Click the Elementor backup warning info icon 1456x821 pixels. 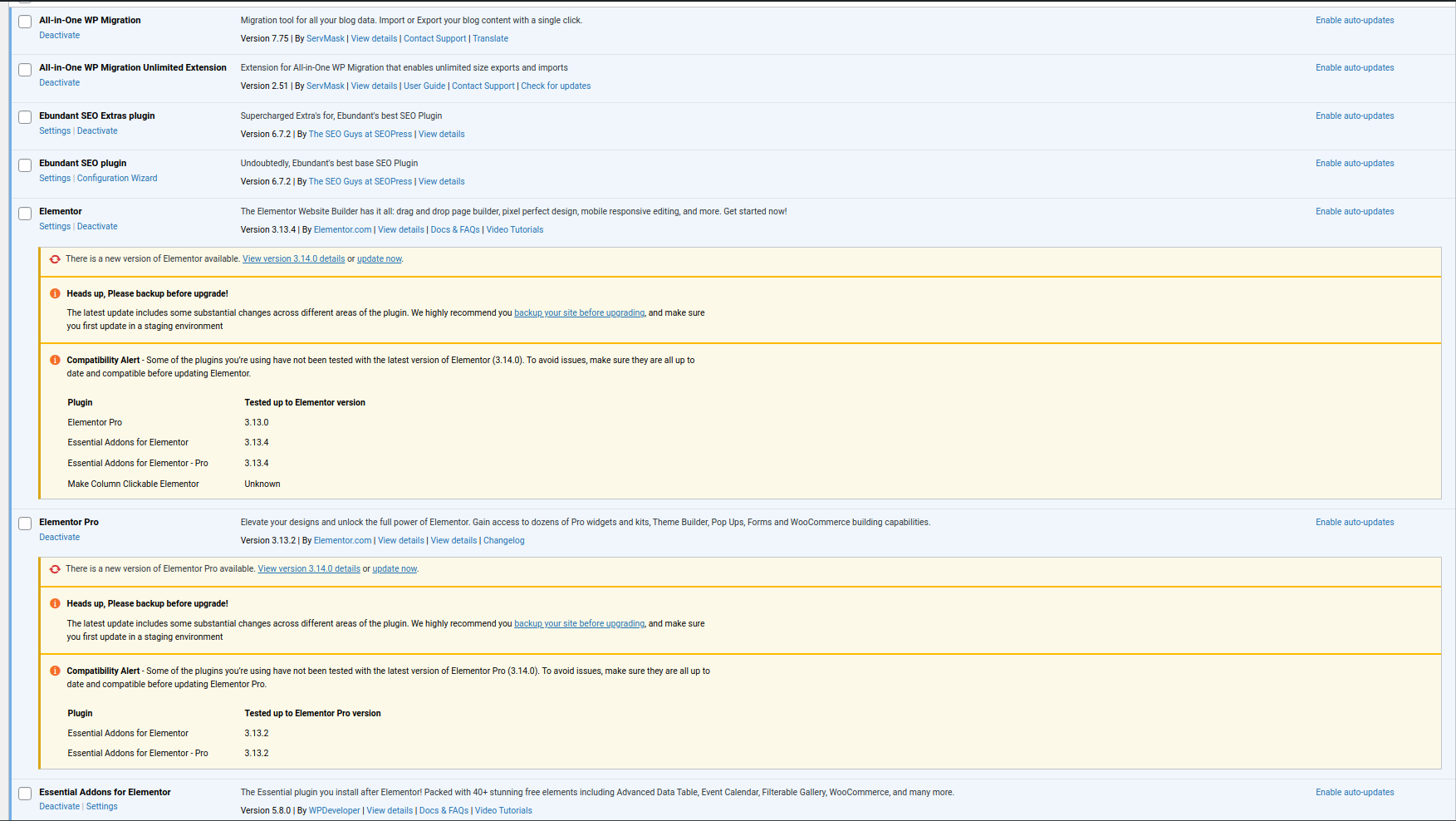coord(55,293)
